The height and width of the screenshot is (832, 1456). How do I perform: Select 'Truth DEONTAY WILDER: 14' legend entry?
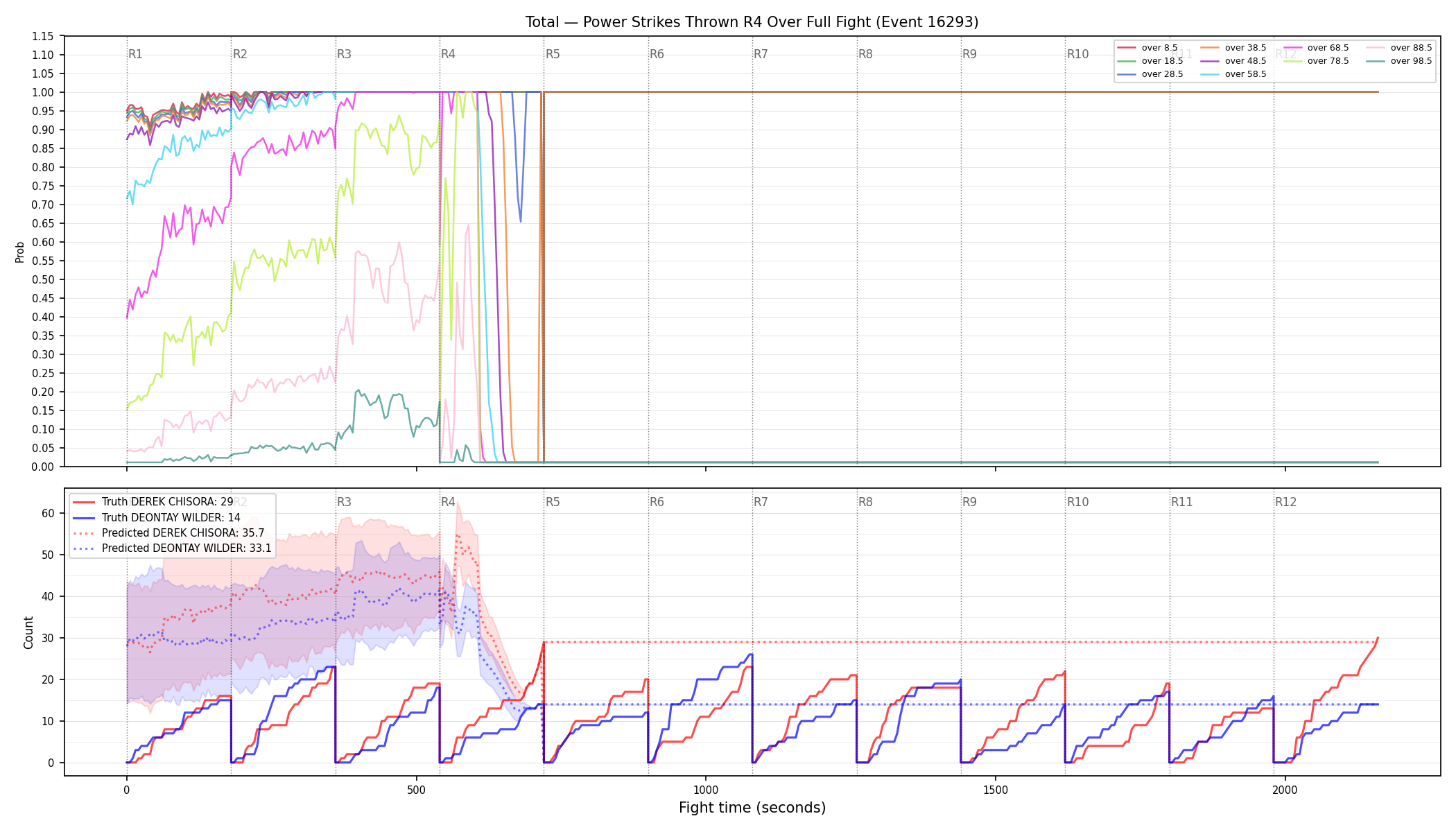(x=157, y=517)
